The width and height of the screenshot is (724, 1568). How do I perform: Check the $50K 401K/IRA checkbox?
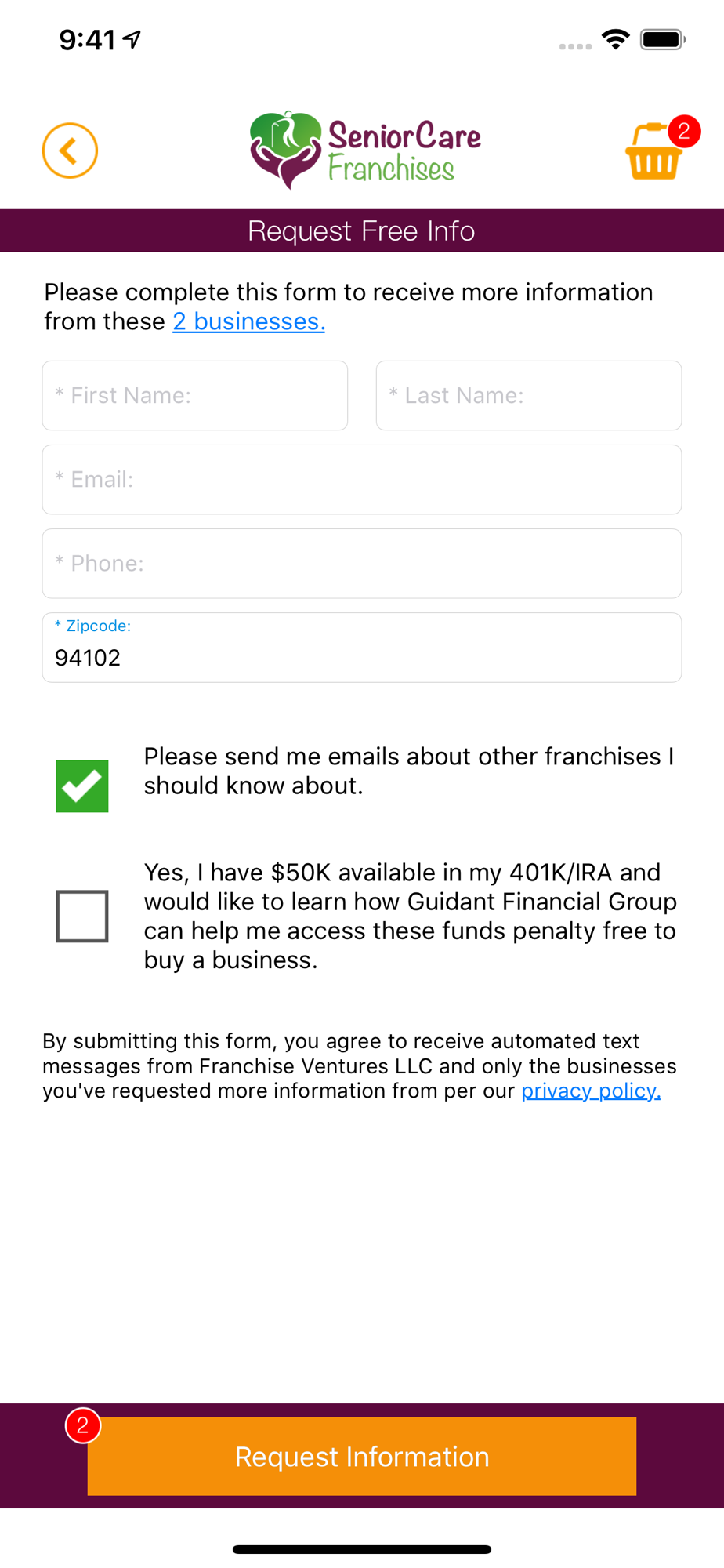coord(82,916)
